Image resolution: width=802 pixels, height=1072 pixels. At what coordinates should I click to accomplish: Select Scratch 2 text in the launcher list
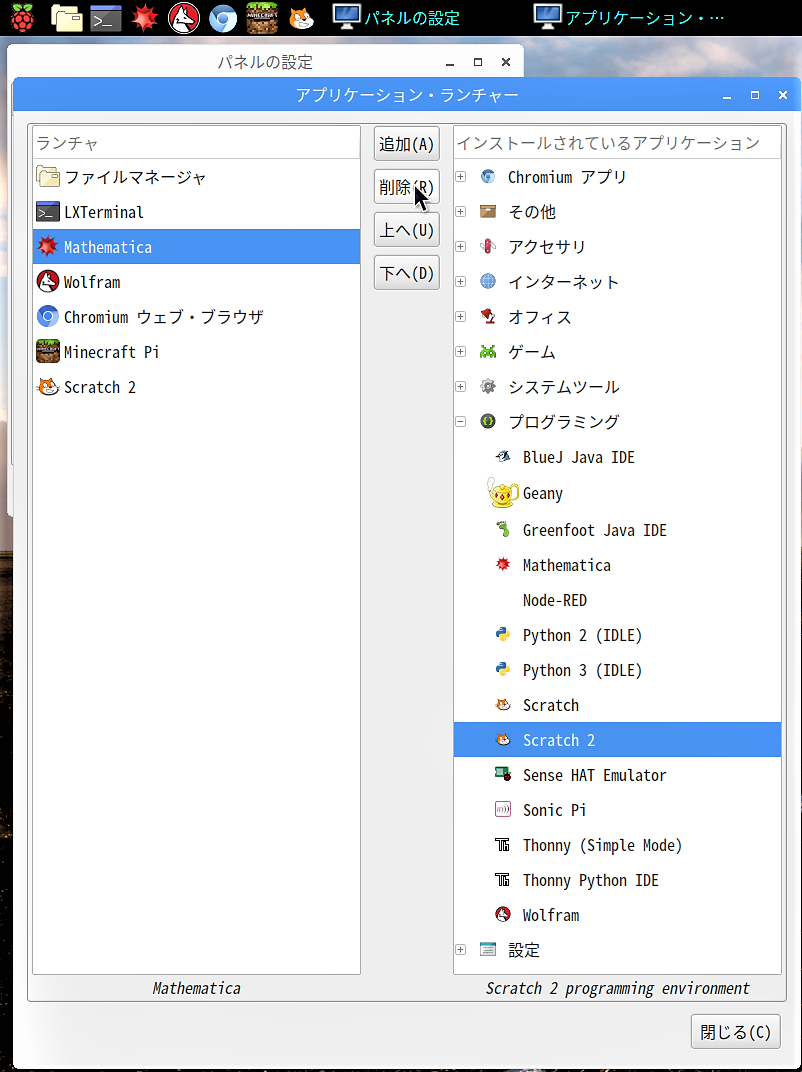(100, 388)
